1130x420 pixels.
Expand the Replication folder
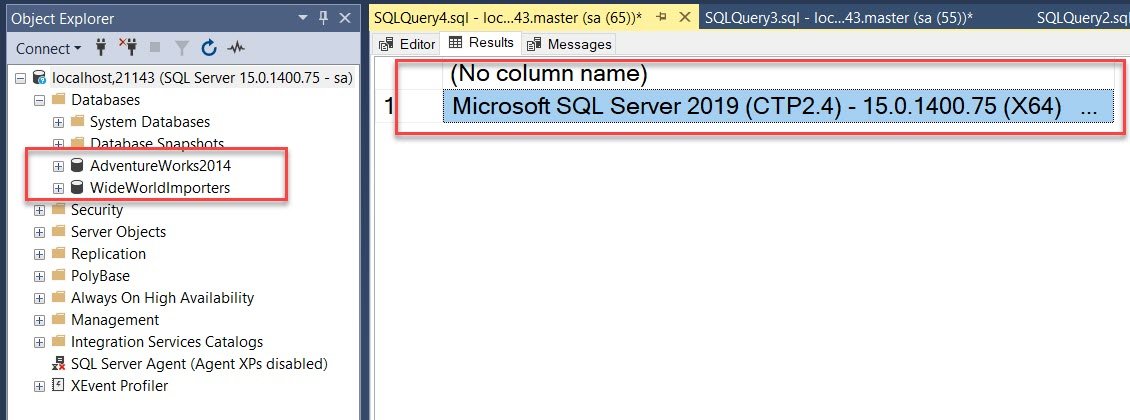(x=40, y=254)
